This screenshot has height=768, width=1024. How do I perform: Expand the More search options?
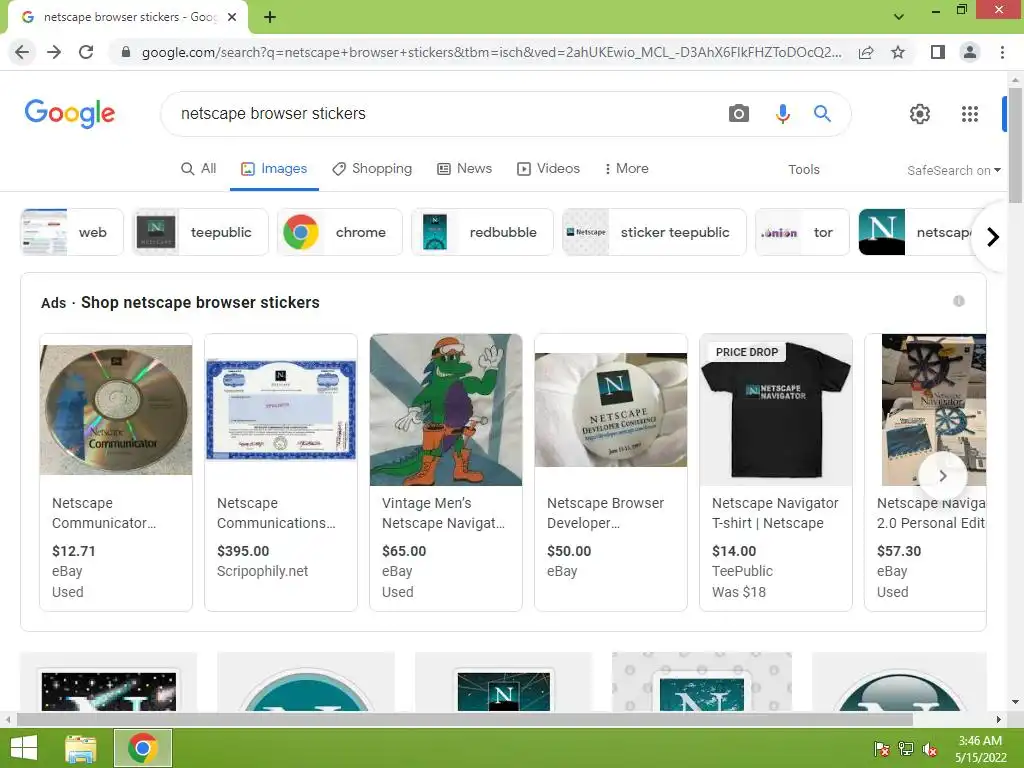click(x=626, y=168)
